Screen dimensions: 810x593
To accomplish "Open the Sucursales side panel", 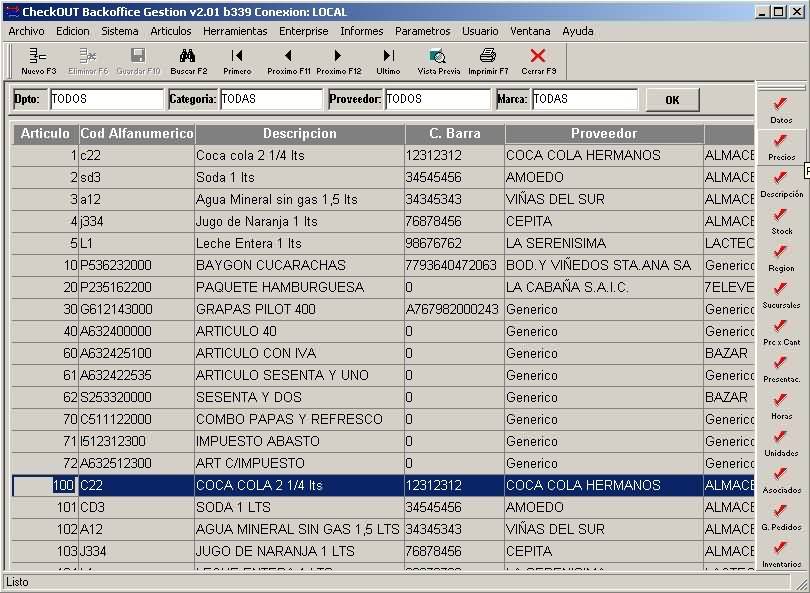I will (x=781, y=296).
